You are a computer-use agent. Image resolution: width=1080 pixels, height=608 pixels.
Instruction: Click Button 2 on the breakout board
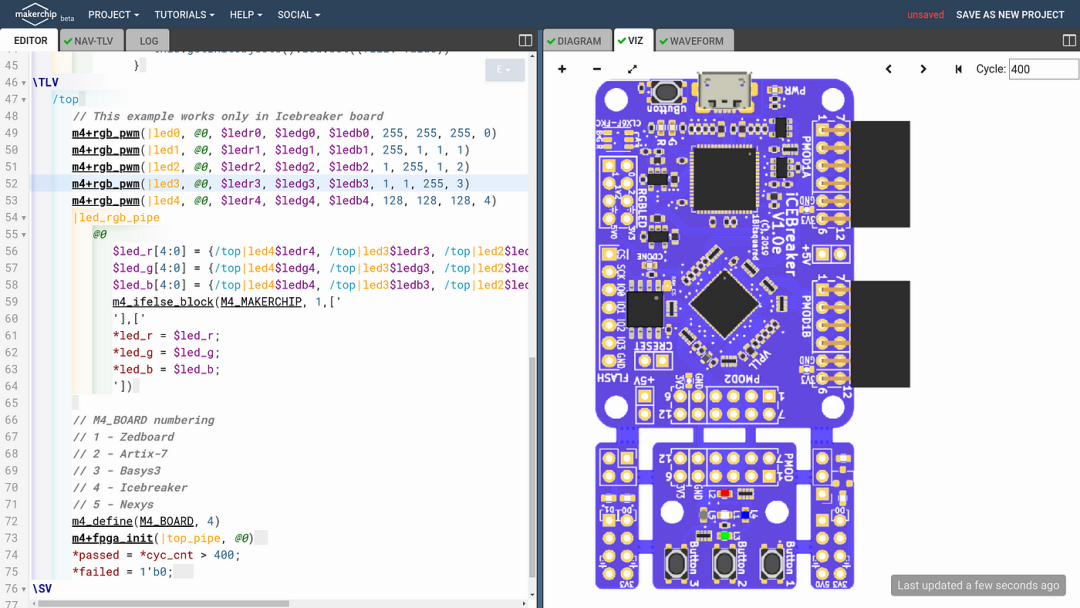click(724, 564)
